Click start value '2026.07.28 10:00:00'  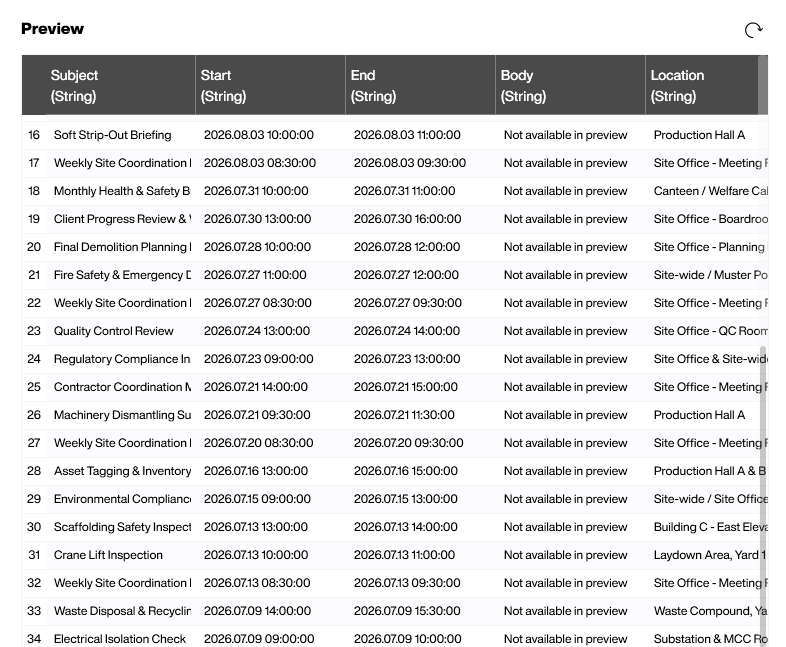click(x=257, y=248)
